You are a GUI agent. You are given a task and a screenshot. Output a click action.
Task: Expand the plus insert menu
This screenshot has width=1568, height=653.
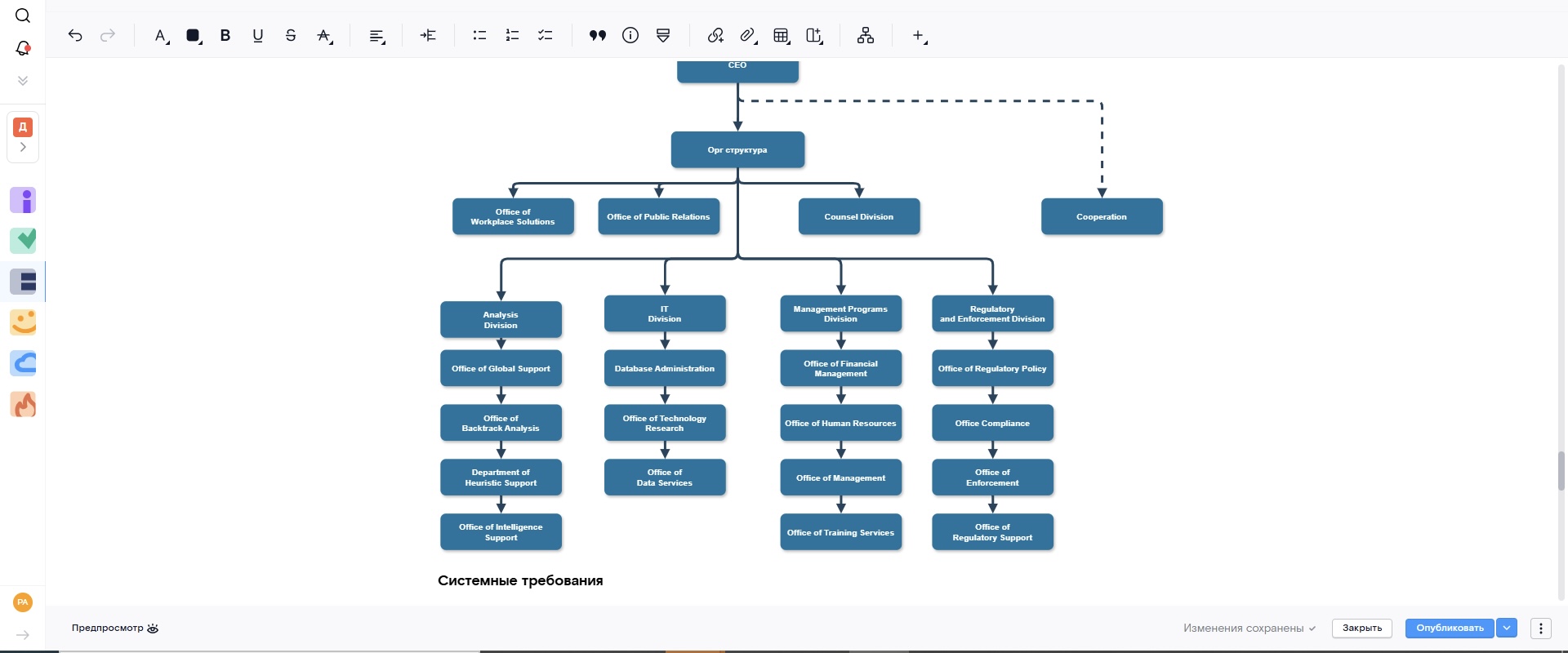tap(919, 35)
